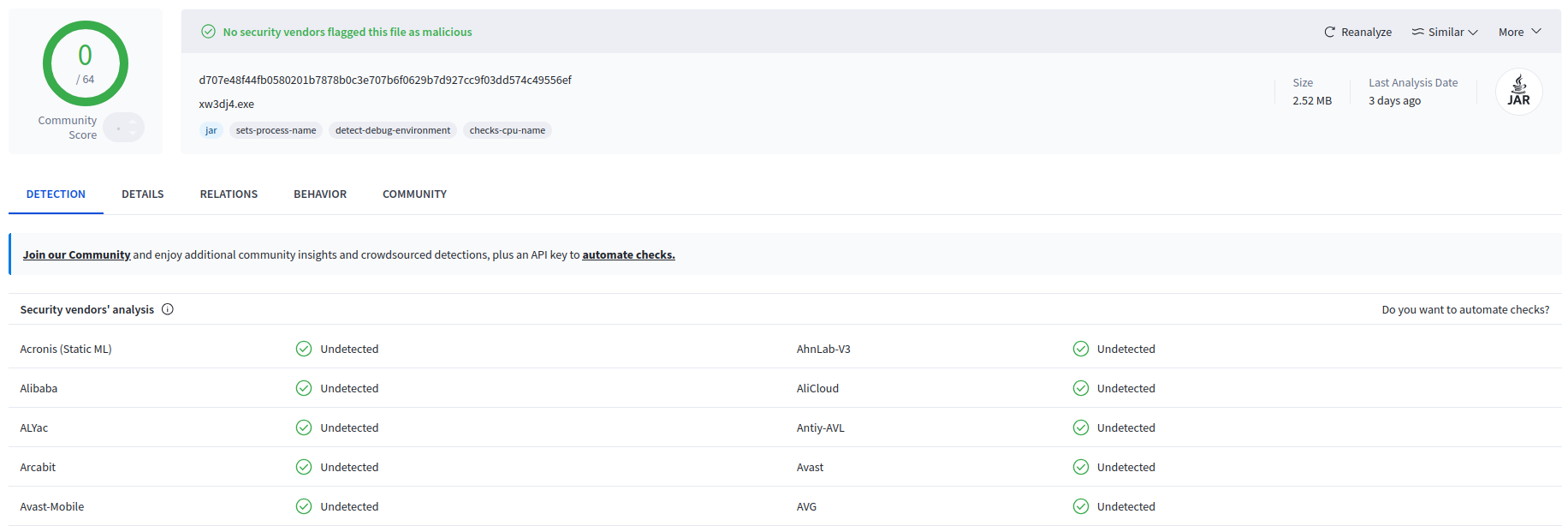This screenshot has height=526, width=1568.
Task: Click the Arcabit undetected check icon
Action: tap(304, 467)
